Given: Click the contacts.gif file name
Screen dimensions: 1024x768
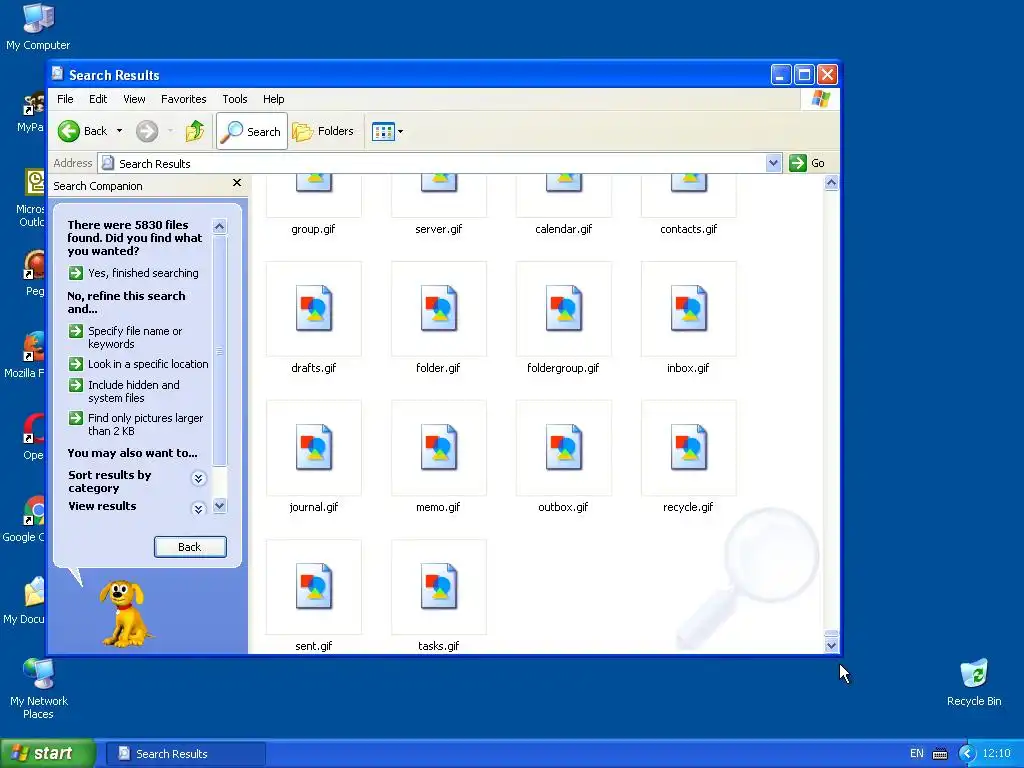Looking at the screenshot, I should click(x=689, y=229).
